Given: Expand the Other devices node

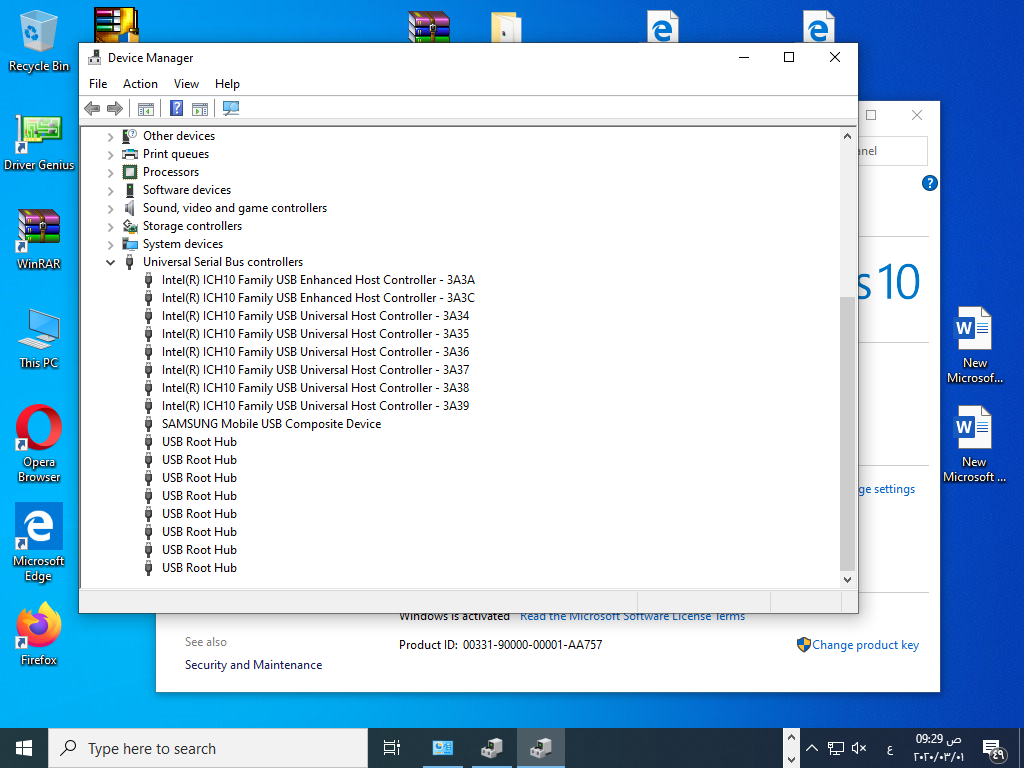Looking at the screenshot, I should (110, 136).
